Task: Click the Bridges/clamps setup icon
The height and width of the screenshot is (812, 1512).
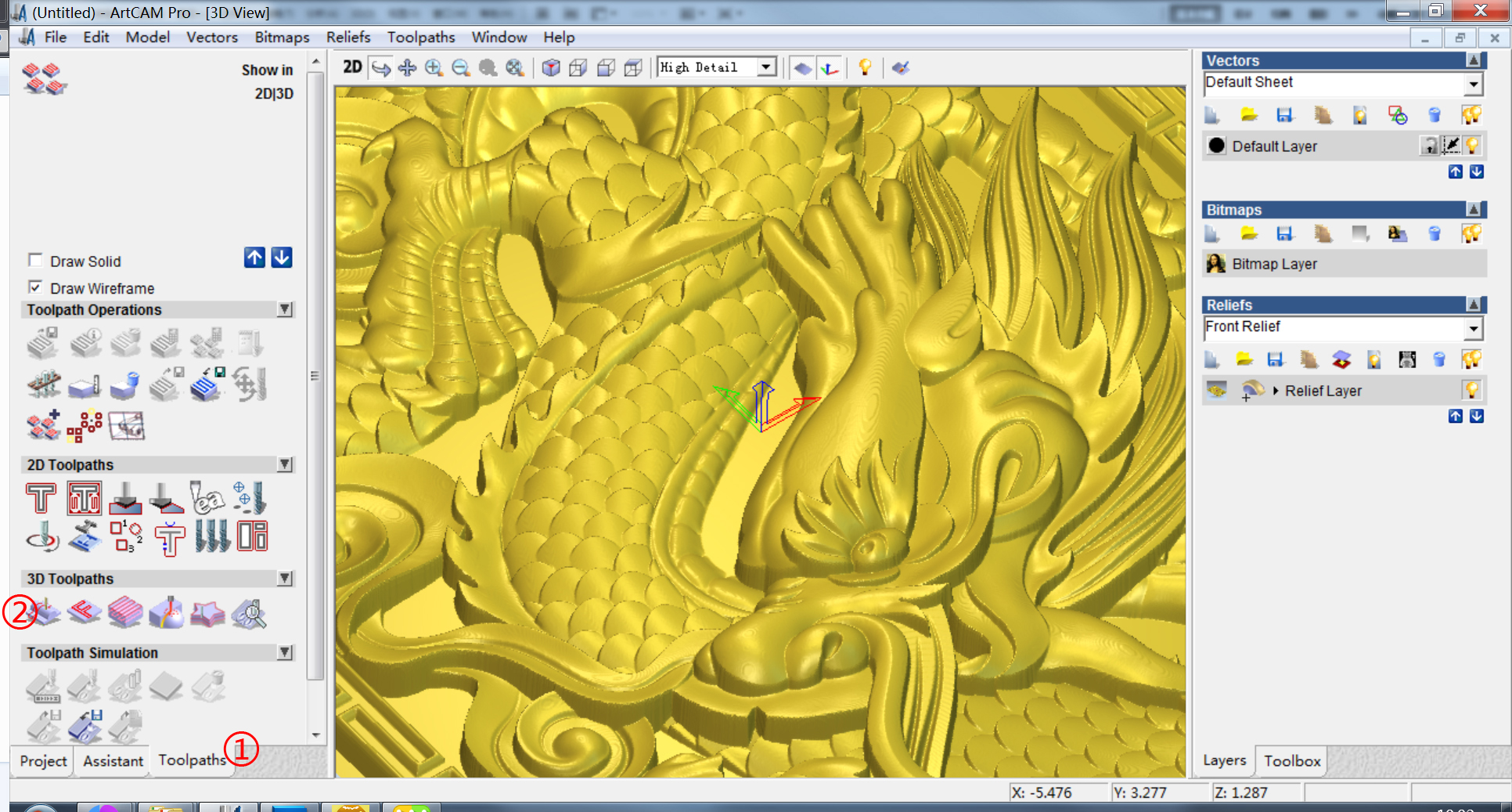Action: click(x=43, y=384)
